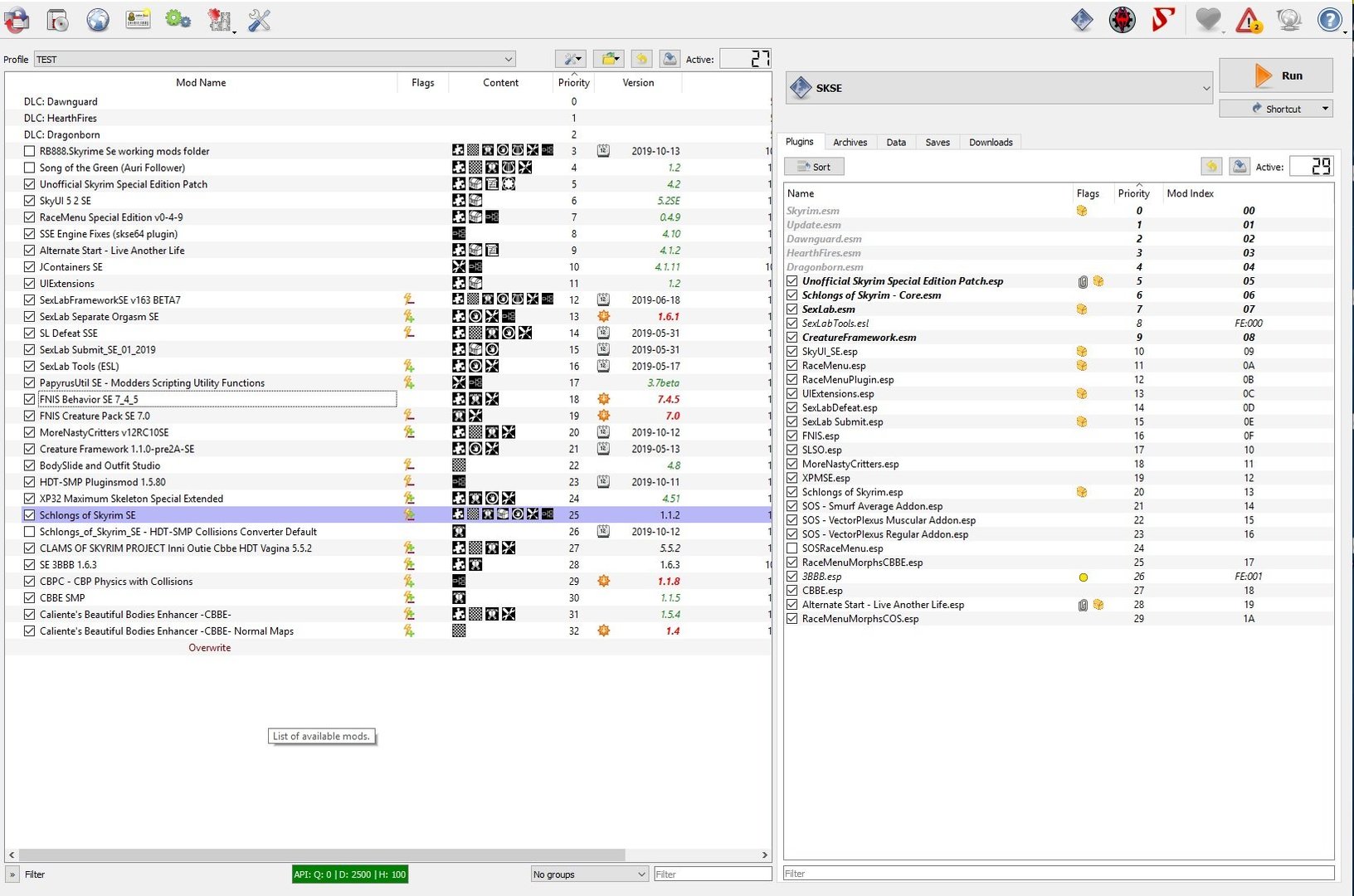Click the Skyrim dragon gear shortcut icon
Viewport: 1354px width, 896px height.
1123,20
